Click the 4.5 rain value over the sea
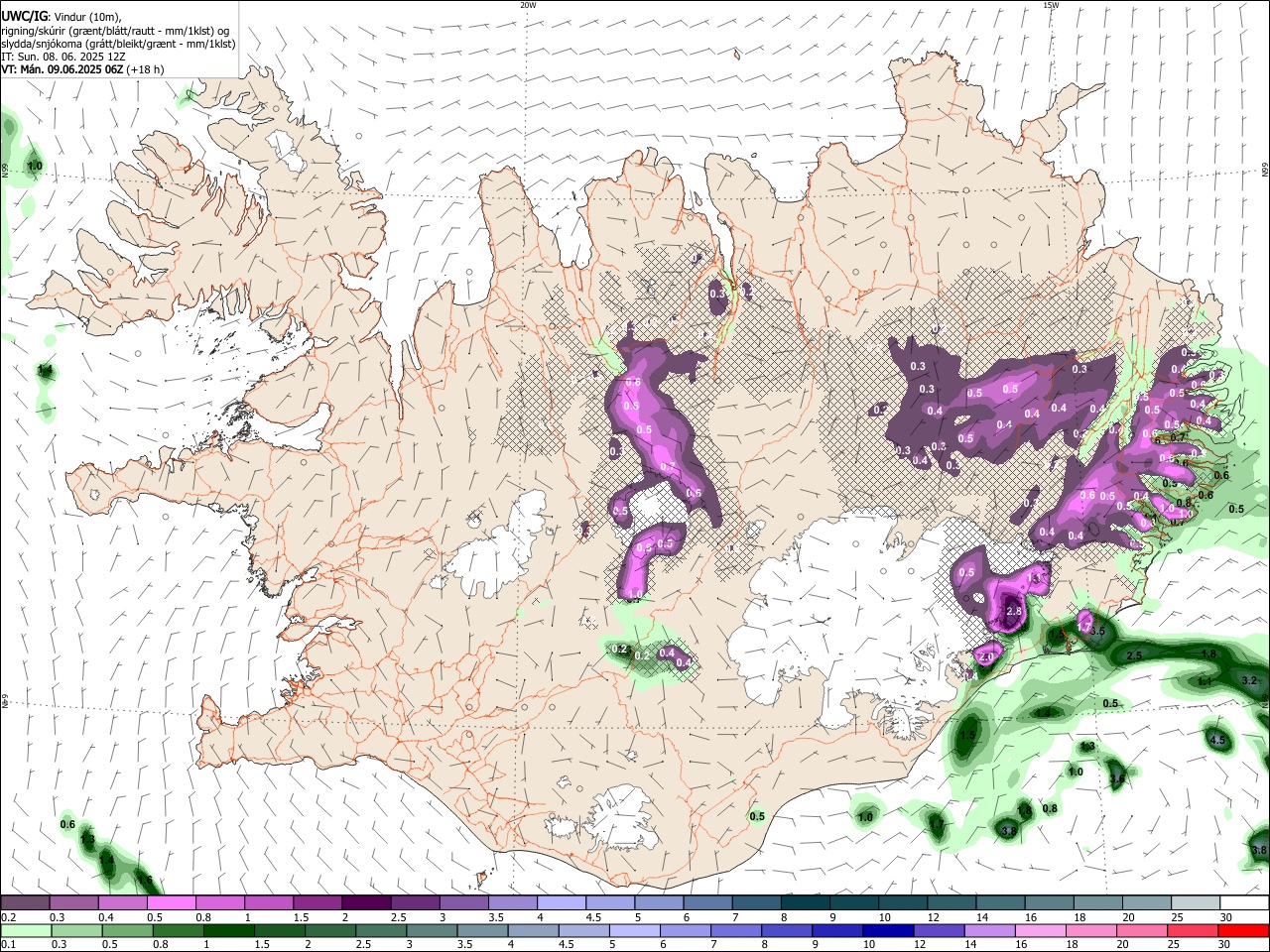This screenshot has width=1270, height=952. pos(1218,741)
